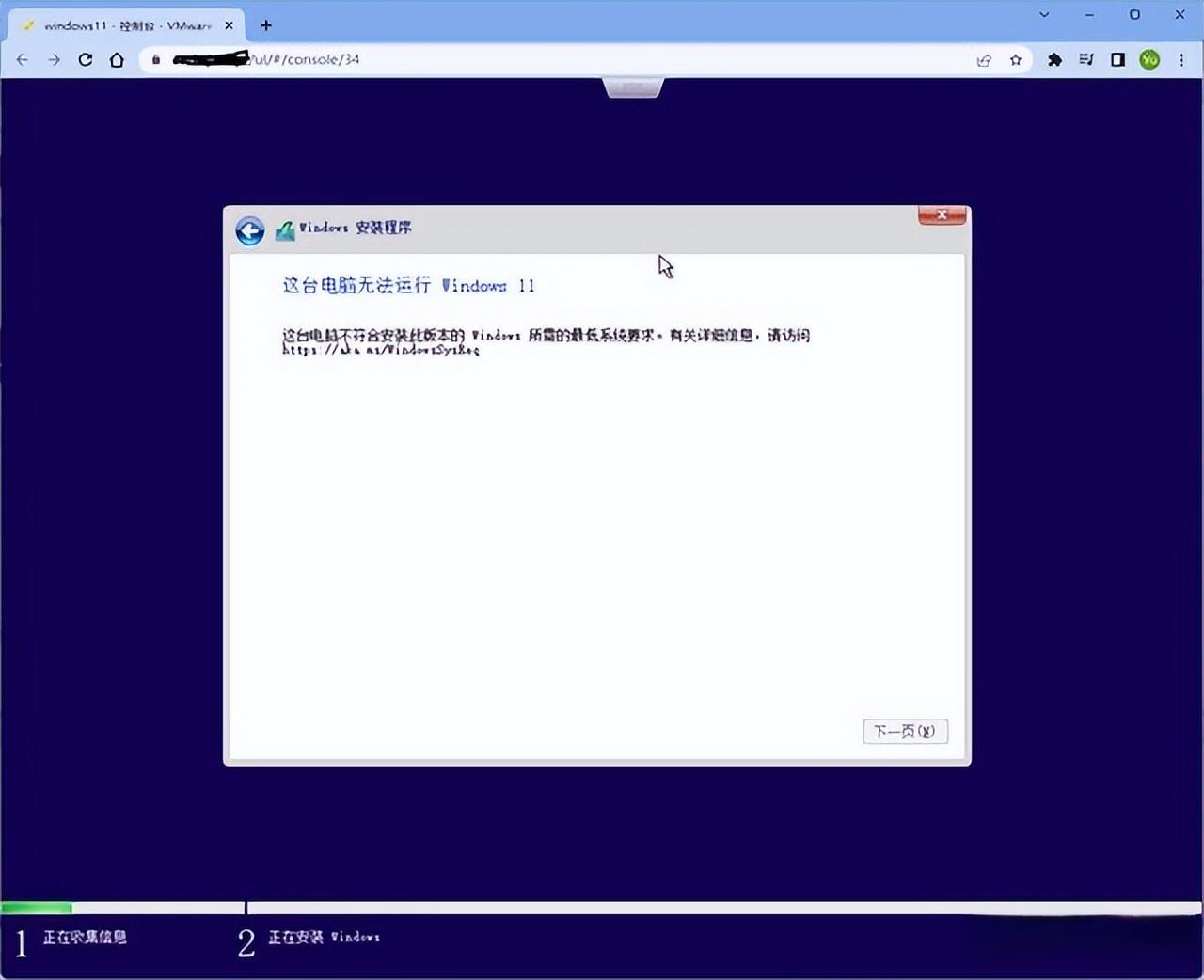Click the YU profile avatar

pyautogui.click(x=1149, y=59)
